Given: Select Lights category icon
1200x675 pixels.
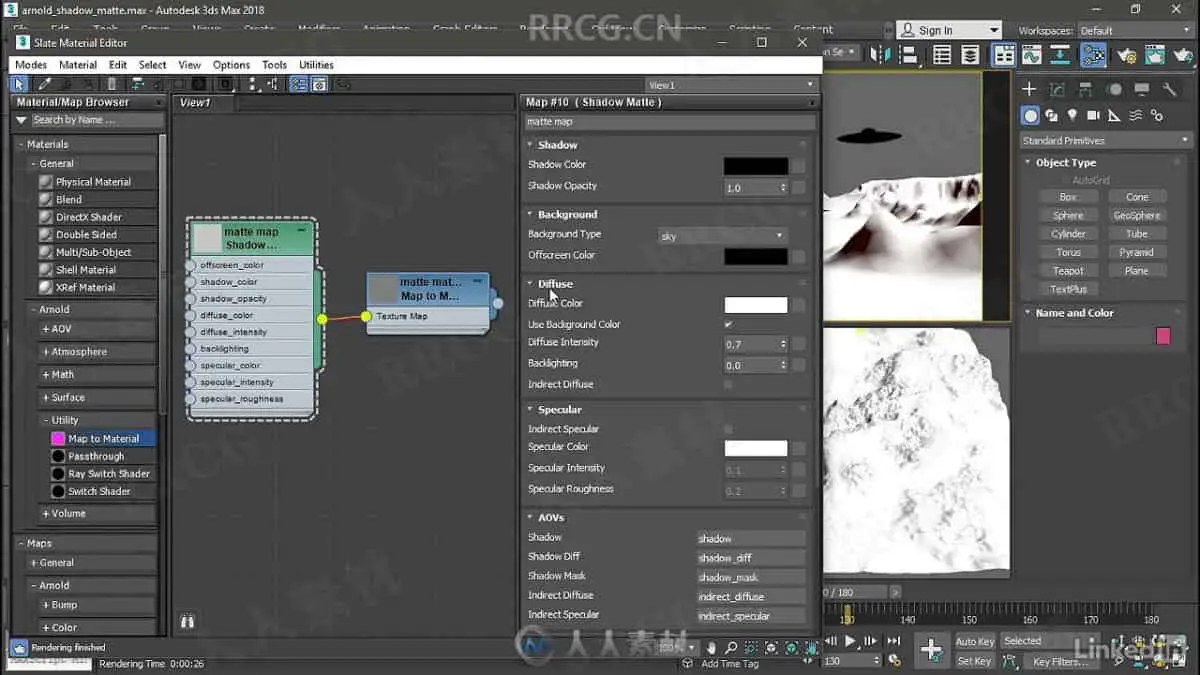Looking at the screenshot, I should click(1073, 116).
